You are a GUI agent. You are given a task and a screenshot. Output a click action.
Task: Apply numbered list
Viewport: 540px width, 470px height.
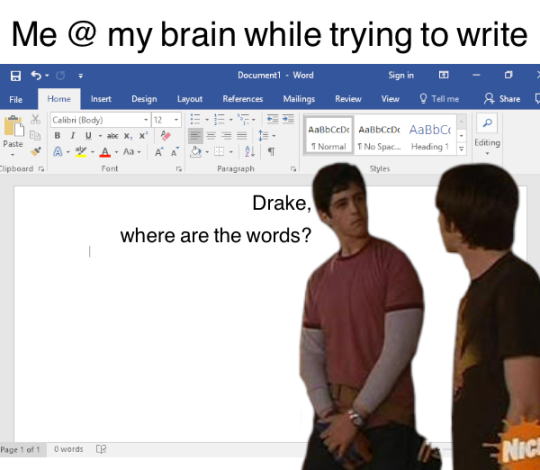tap(219, 119)
